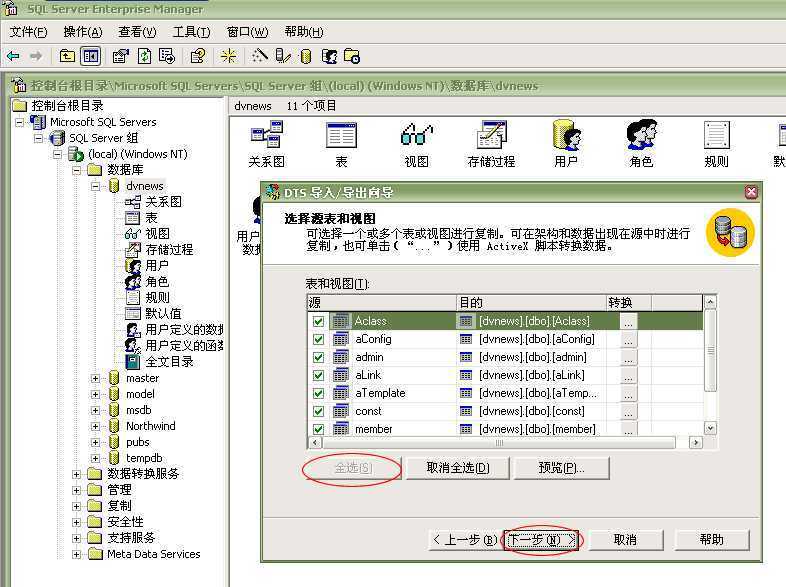This screenshot has width=786, height=587.
Task: Uncheck the admin table checkbox
Action: tap(318, 357)
